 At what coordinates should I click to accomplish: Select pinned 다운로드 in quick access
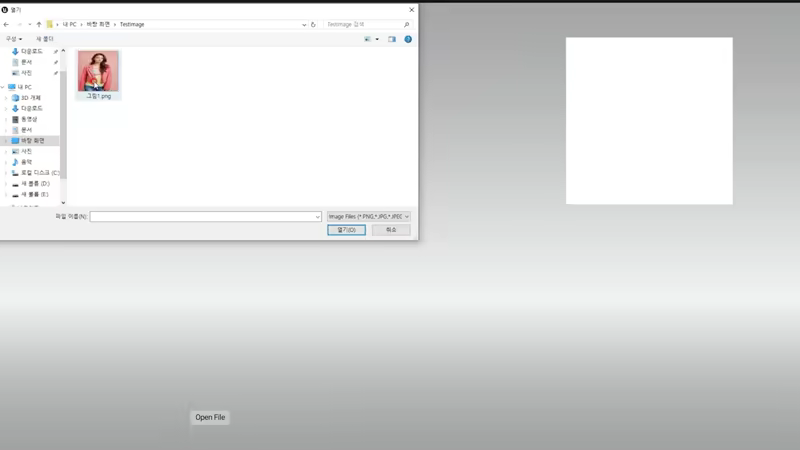[x=32, y=52]
